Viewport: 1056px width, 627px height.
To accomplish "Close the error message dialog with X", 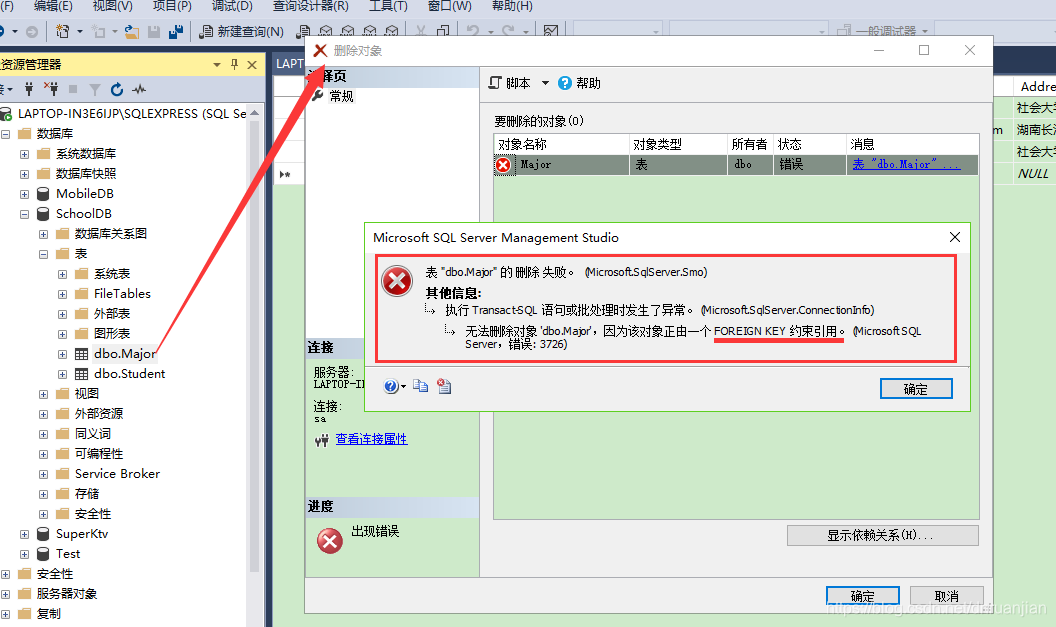I will click(x=954, y=237).
